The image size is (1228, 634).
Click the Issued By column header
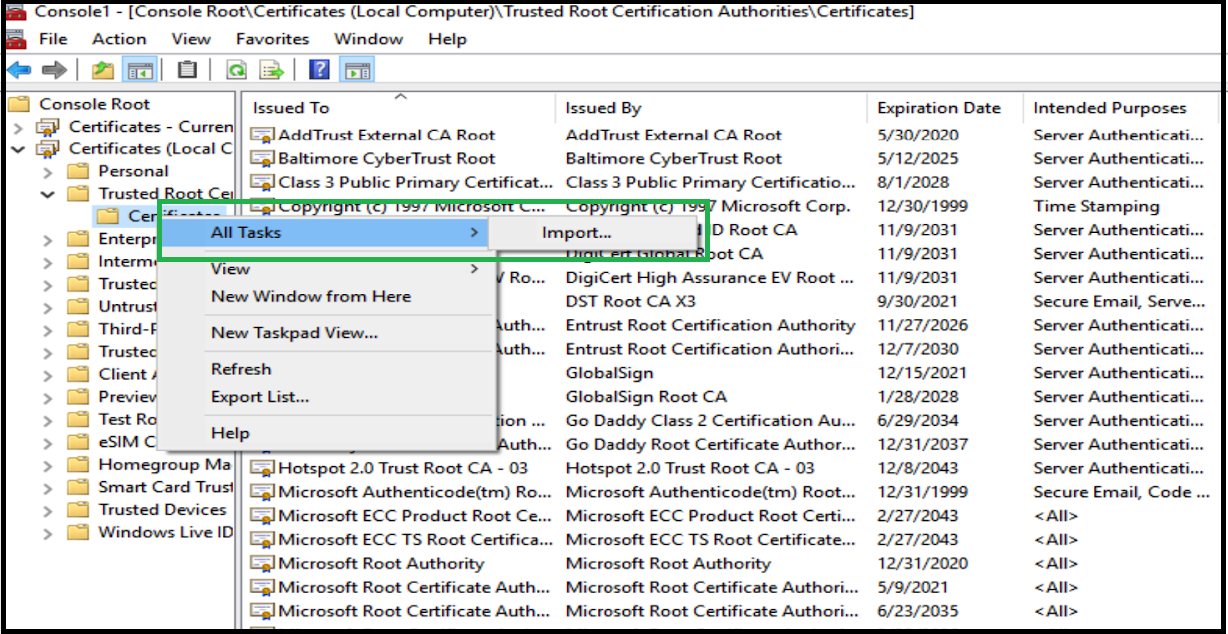pyautogui.click(x=603, y=108)
